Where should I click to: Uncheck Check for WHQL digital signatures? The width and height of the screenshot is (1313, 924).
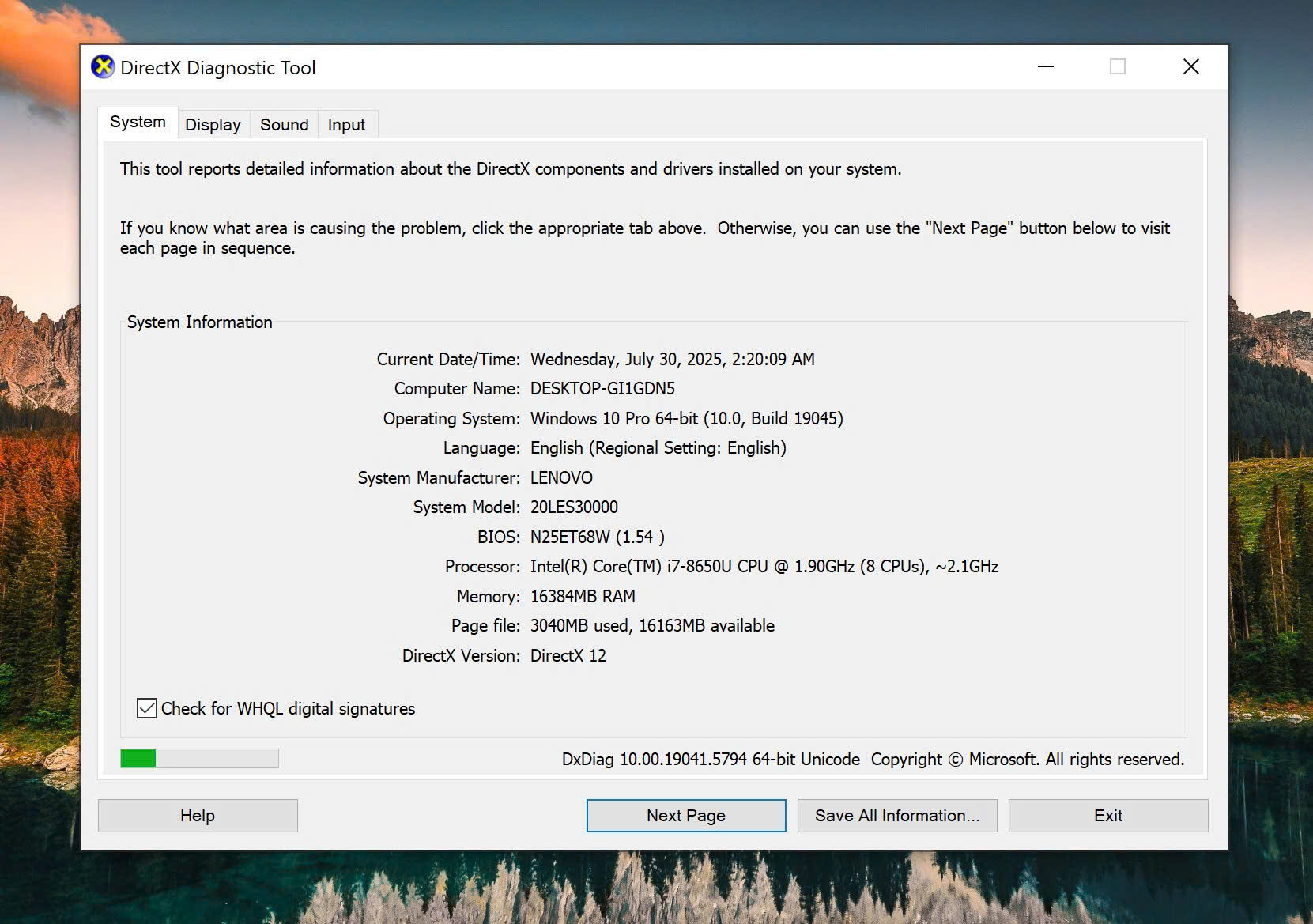click(147, 708)
